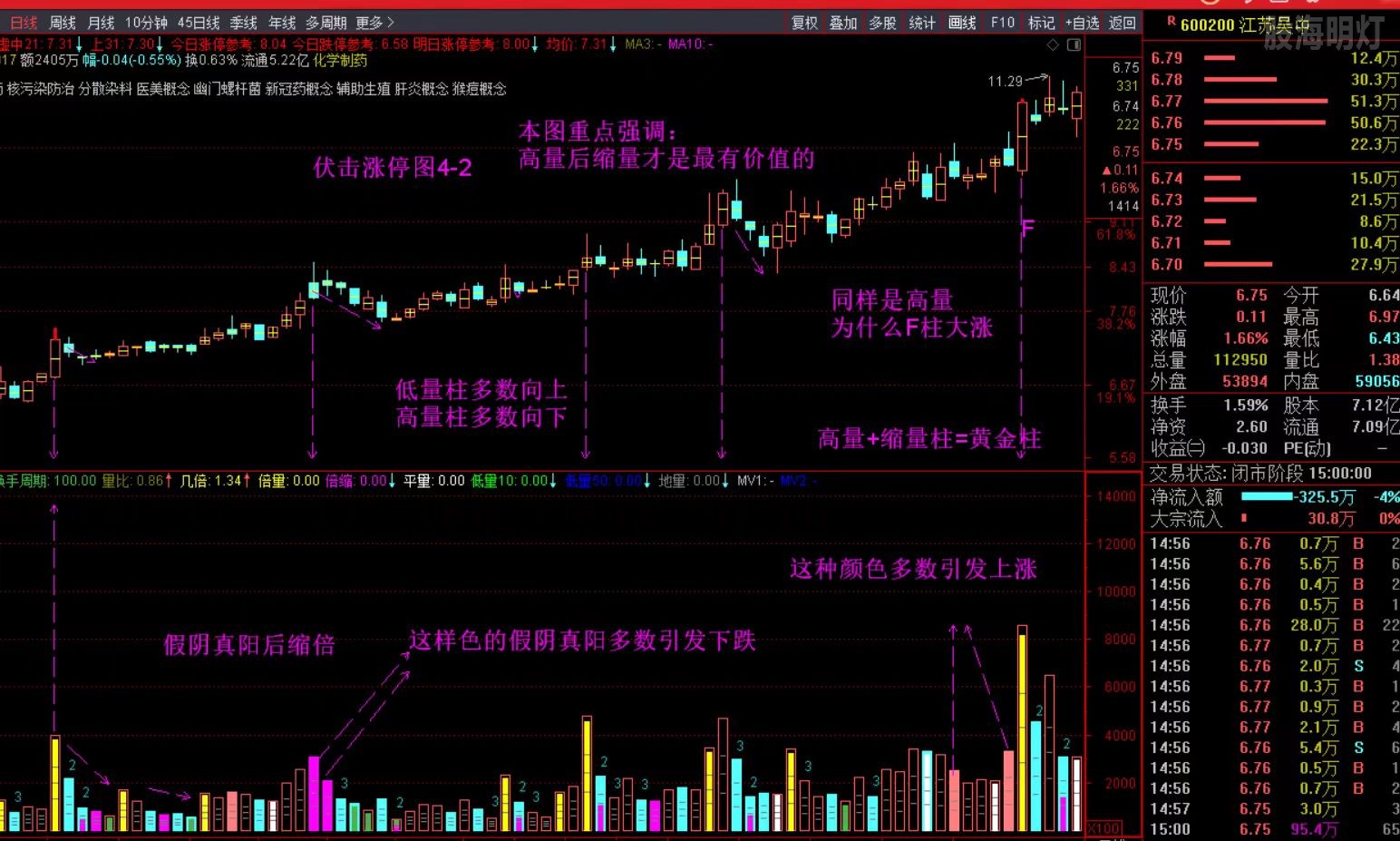Select the 6.75 sell order row
1400x841 pixels.
[x=1272, y=144]
